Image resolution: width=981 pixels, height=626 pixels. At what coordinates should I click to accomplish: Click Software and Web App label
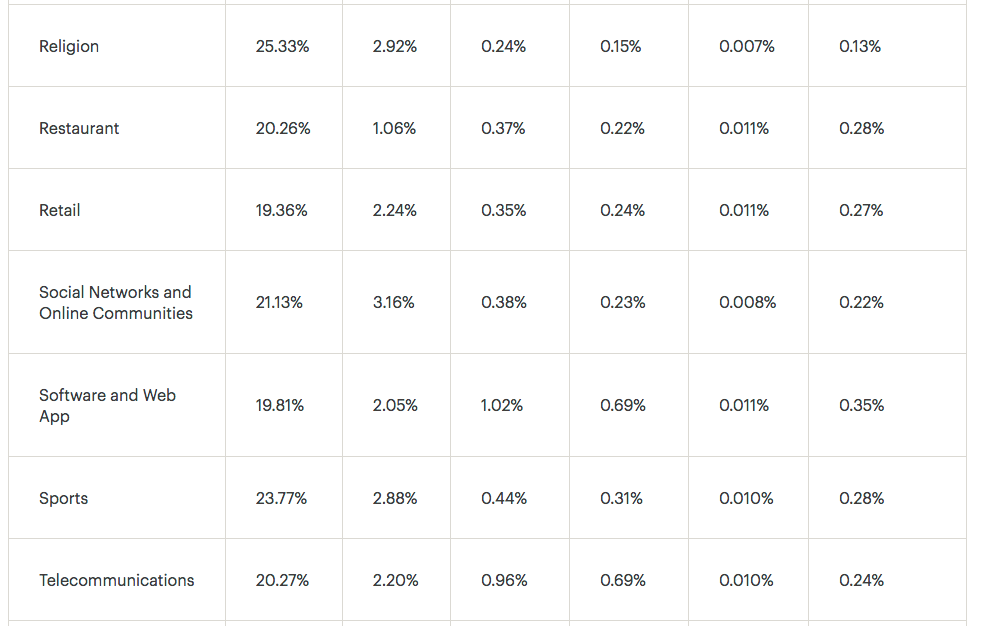(108, 406)
